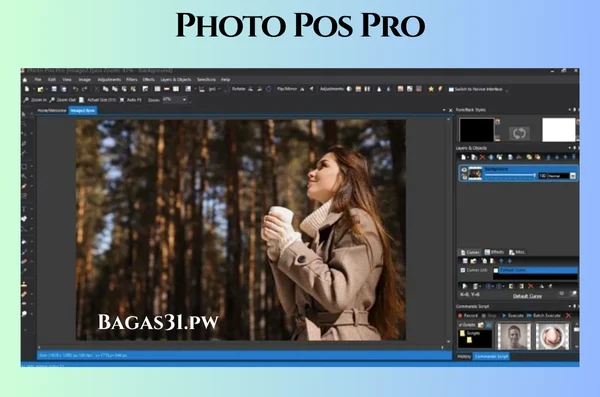Select the Scripts folder tree item
The image size is (600, 397).
[x=470, y=333]
